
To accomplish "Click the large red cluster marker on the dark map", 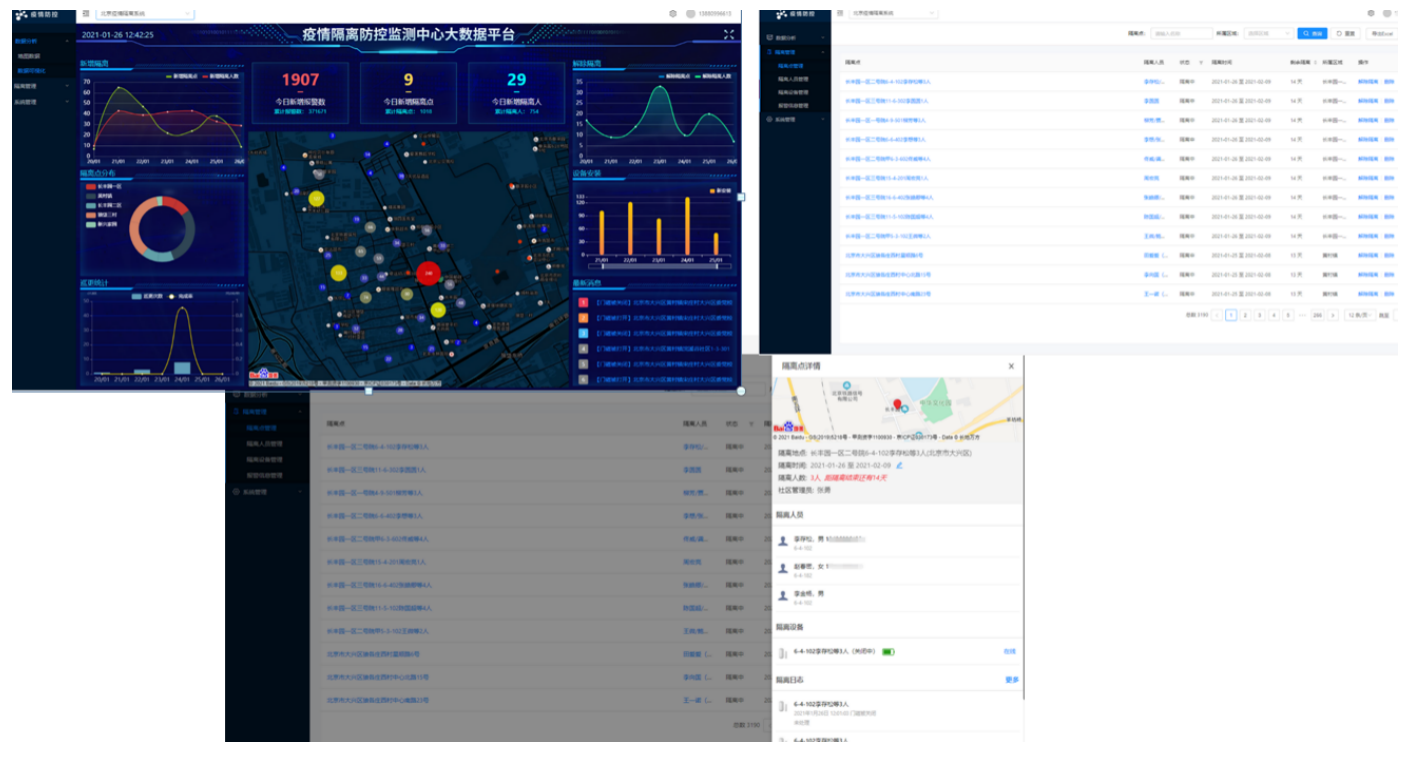I will (428, 272).
